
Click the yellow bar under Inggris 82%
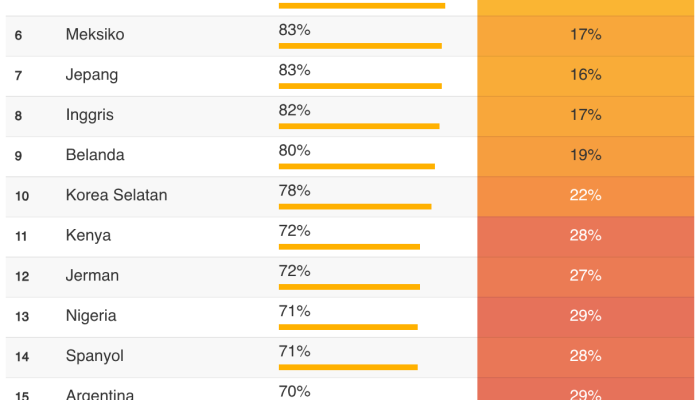click(359, 126)
